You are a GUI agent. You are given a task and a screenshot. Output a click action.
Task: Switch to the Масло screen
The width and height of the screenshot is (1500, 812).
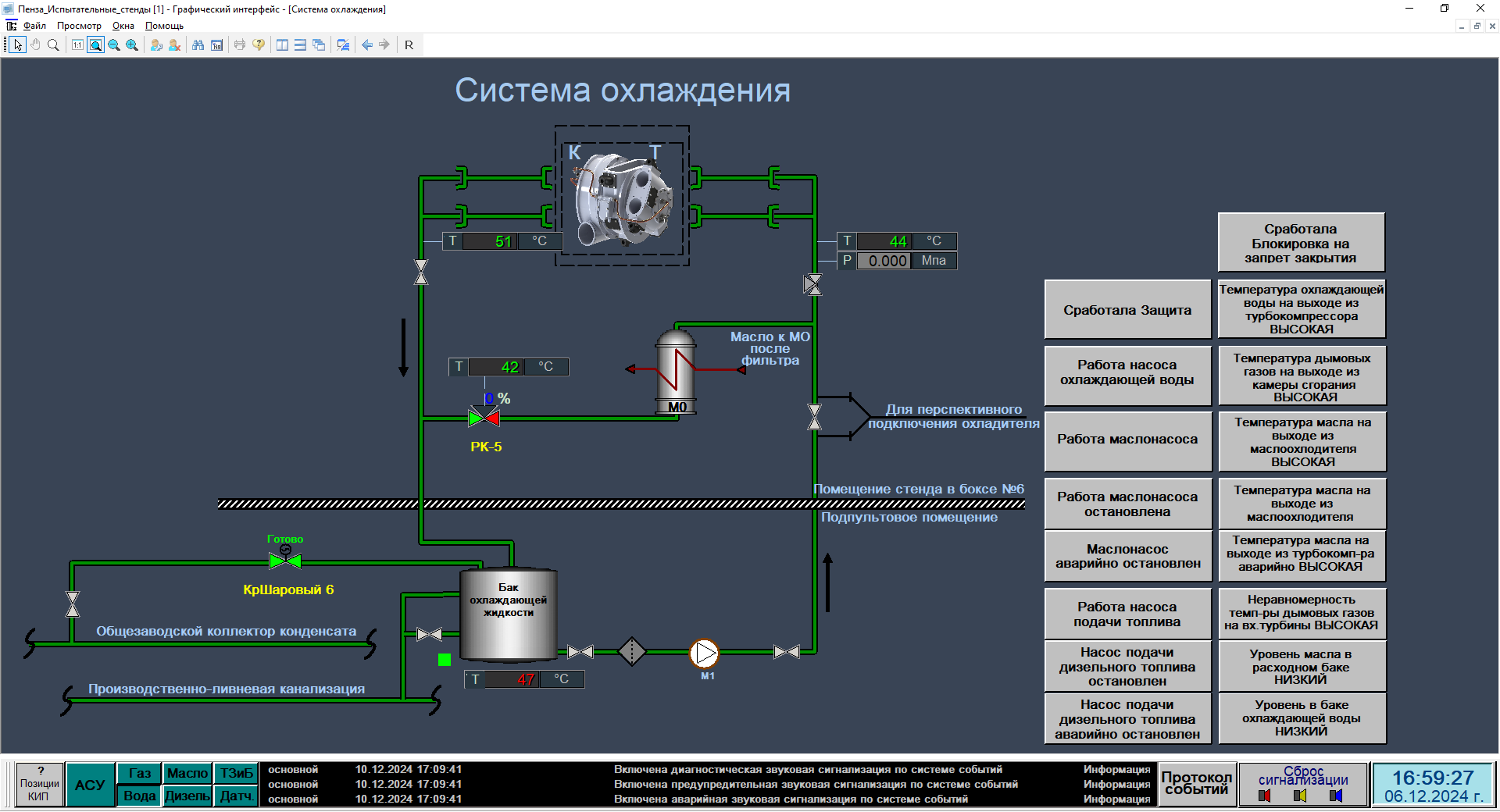tap(187, 774)
